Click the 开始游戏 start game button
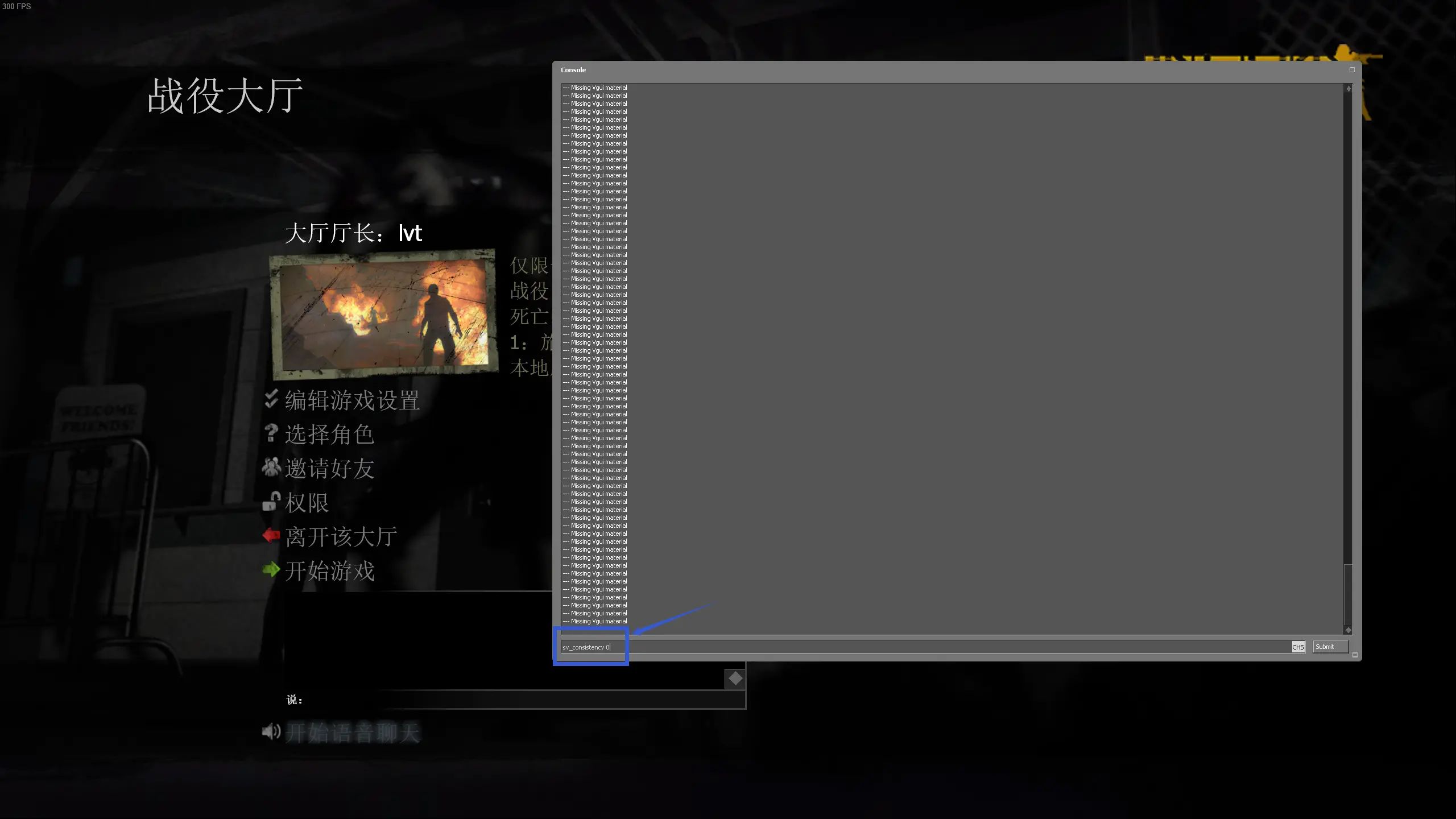The width and height of the screenshot is (1456, 819). [x=329, y=571]
